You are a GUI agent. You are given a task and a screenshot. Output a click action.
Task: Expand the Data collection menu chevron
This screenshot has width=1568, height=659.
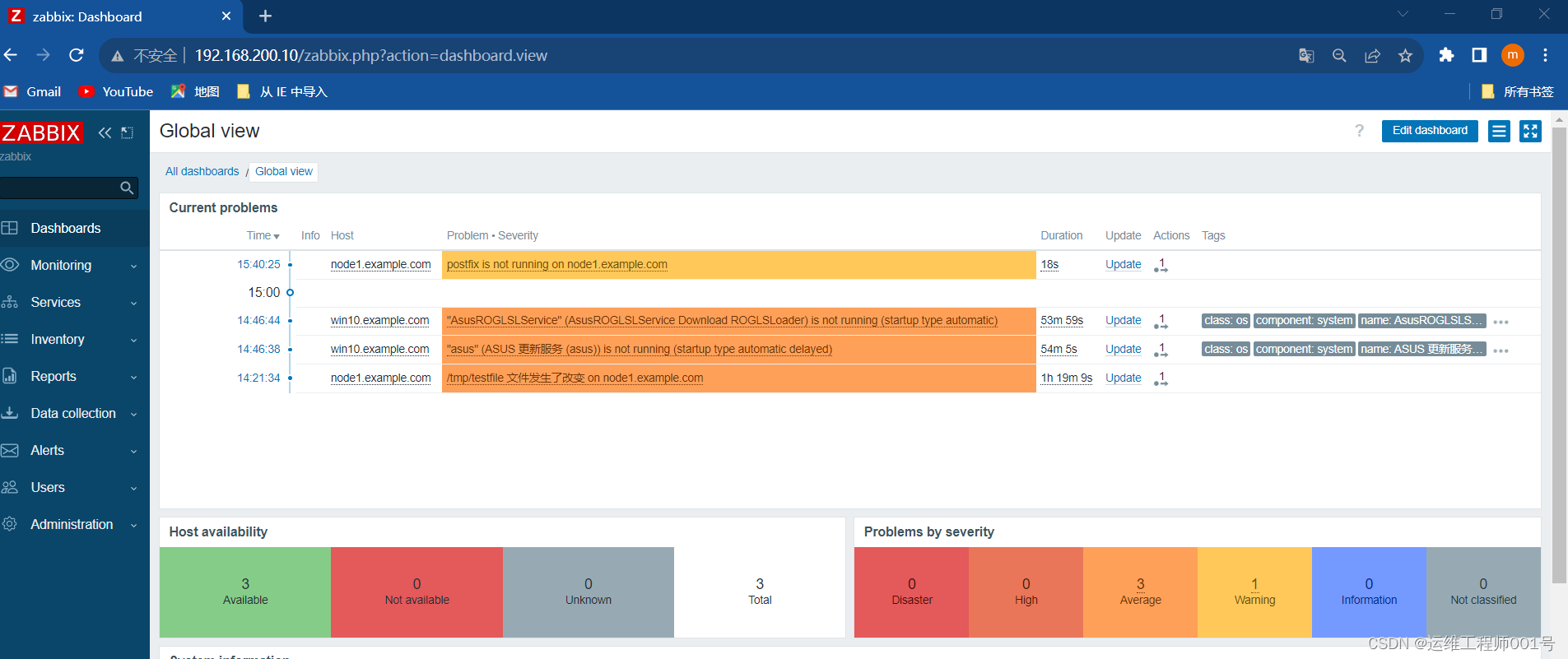[x=133, y=415]
